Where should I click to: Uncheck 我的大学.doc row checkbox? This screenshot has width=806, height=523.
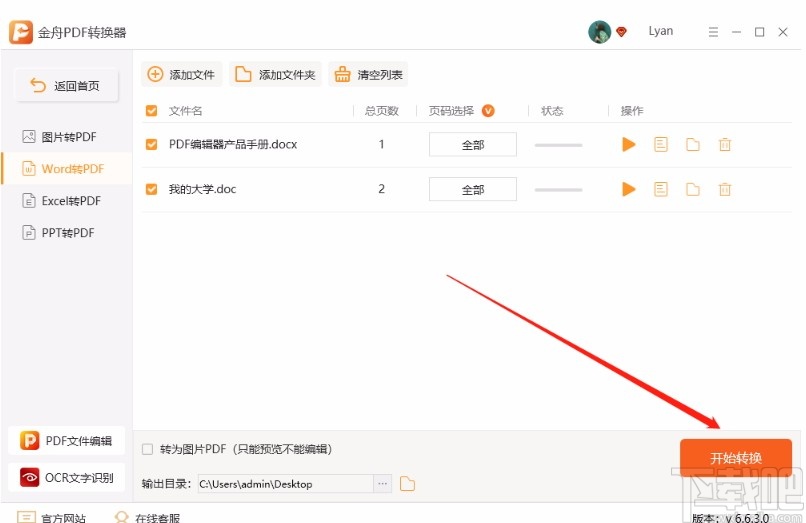[x=151, y=189]
